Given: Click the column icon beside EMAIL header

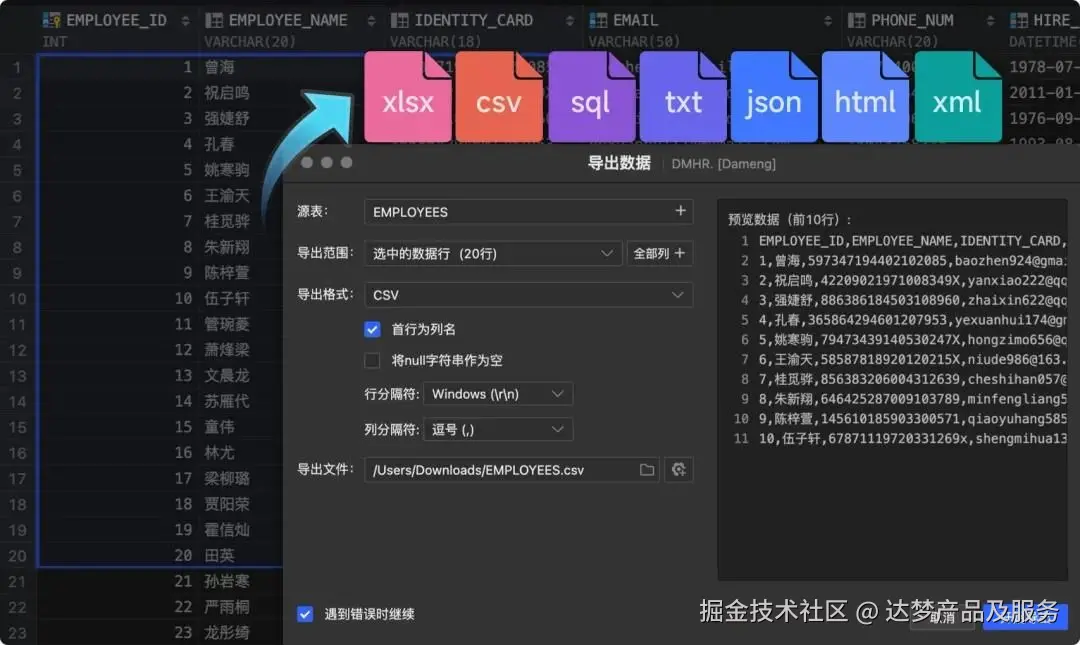Looking at the screenshot, I should [598, 21].
